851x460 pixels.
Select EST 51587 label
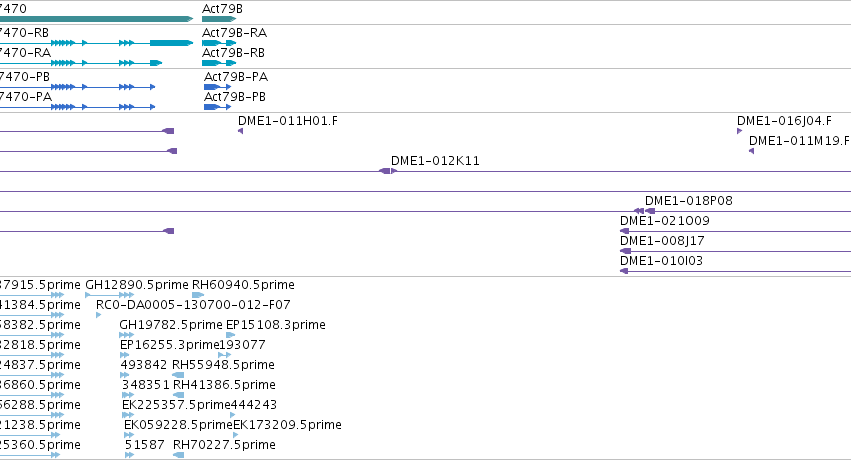(144, 445)
